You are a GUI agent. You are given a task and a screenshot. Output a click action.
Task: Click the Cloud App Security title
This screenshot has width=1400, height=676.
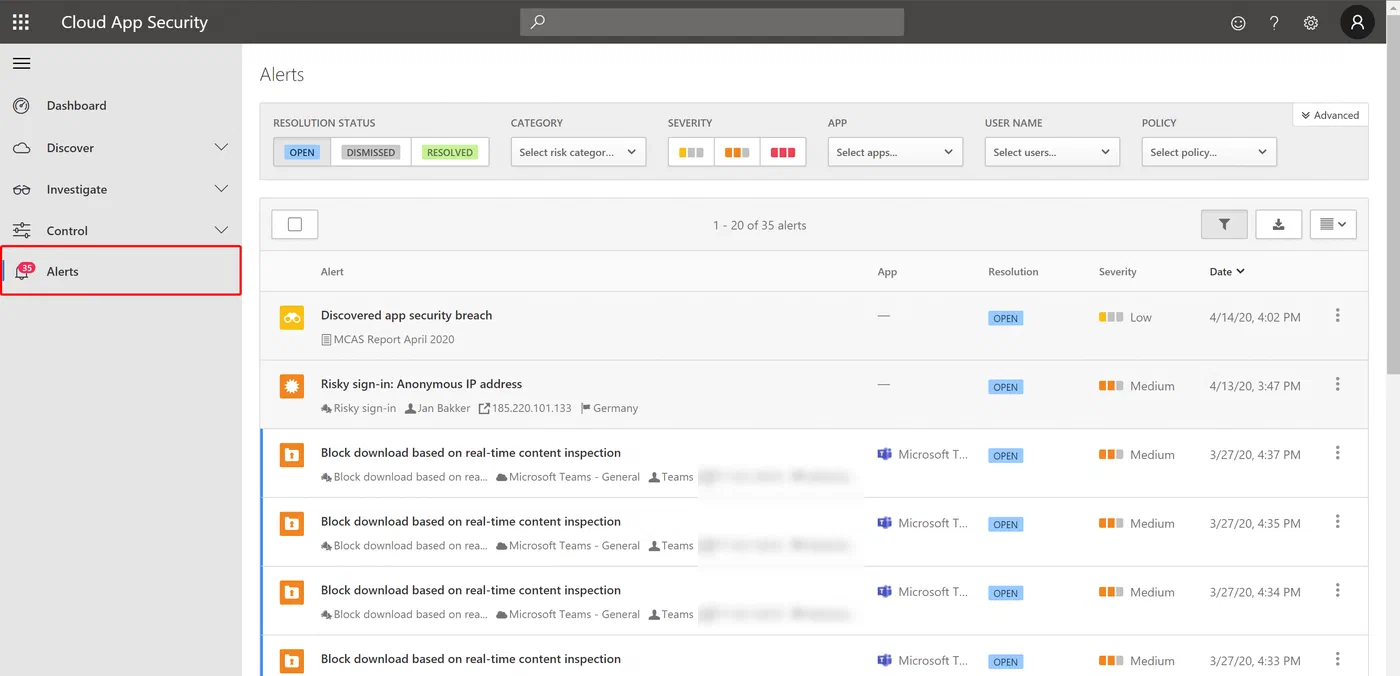[x=134, y=22]
